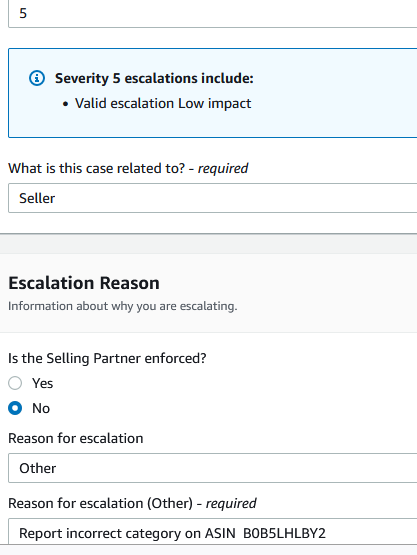
Task: Click 'Severity 5 escalations include:' heading
Action: [x=154, y=78]
